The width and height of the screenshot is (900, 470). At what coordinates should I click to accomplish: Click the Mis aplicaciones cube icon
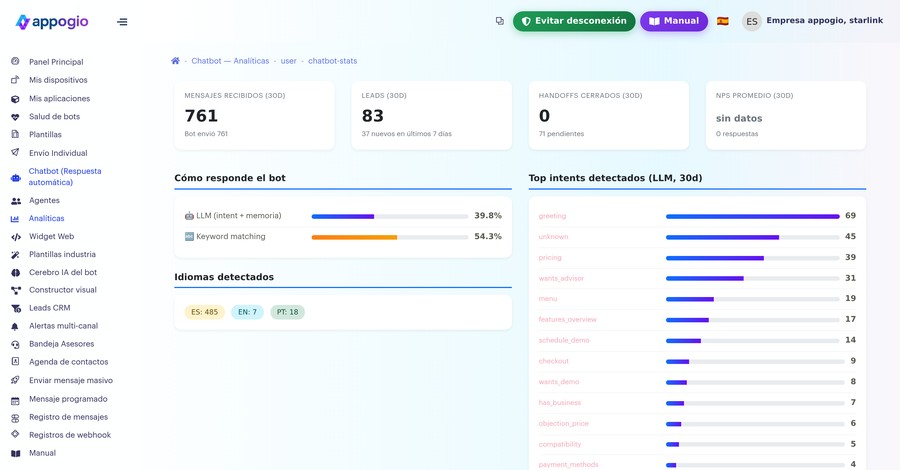pos(15,99)
